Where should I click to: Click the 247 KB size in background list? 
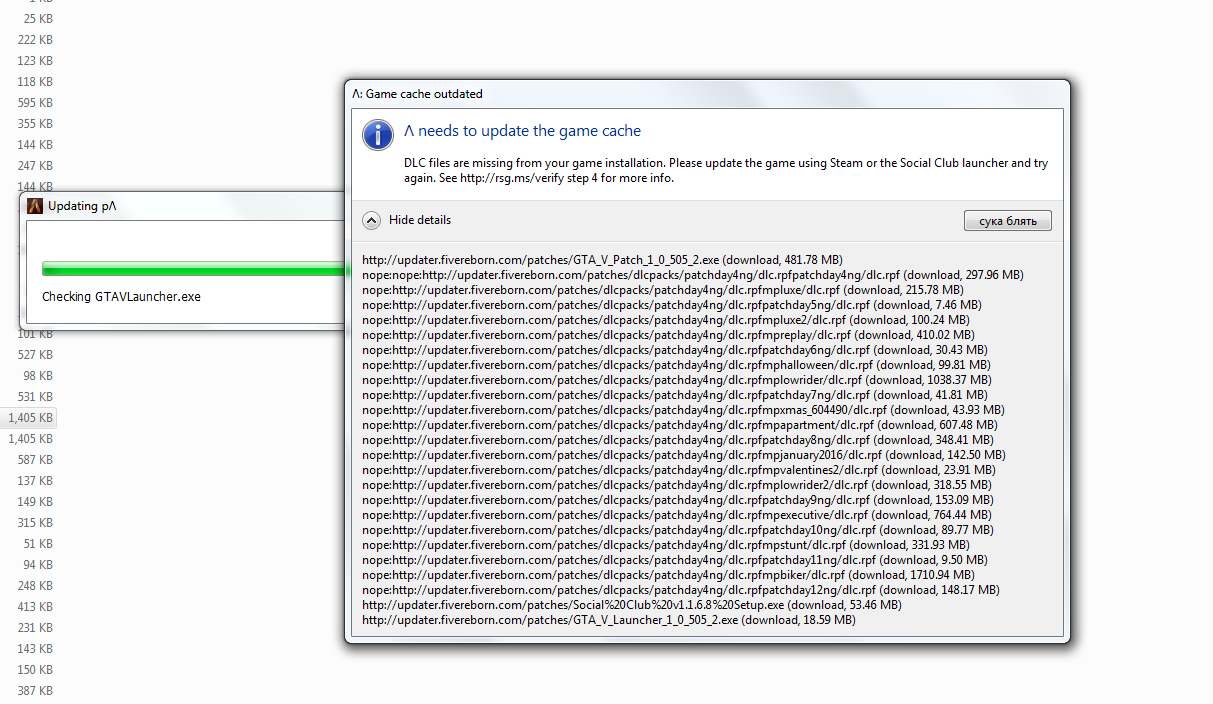click(x=35, y=166)
